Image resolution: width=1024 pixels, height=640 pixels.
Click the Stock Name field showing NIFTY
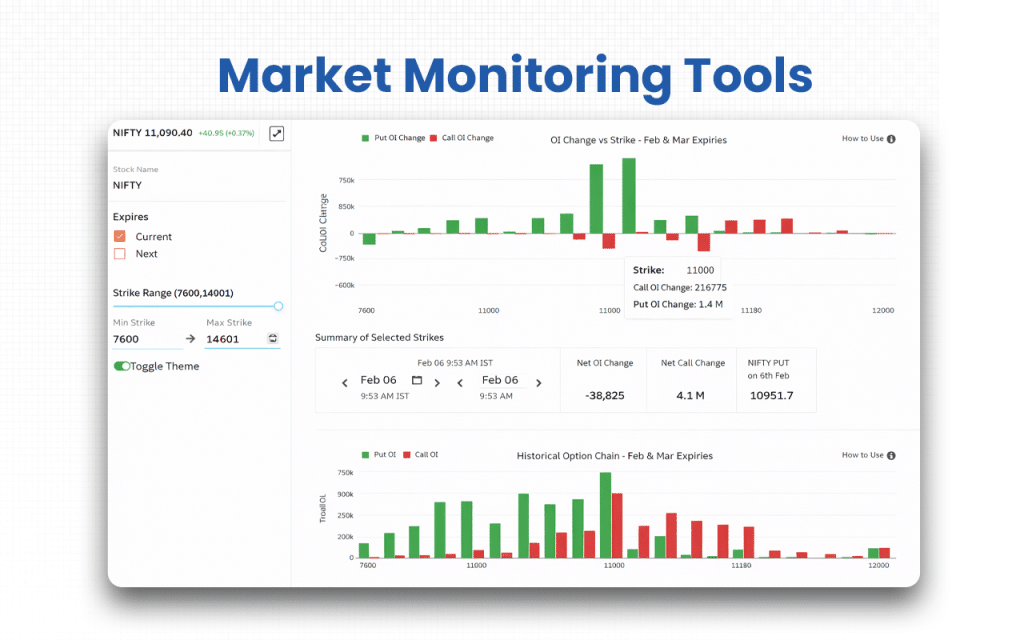coord(150,184)
